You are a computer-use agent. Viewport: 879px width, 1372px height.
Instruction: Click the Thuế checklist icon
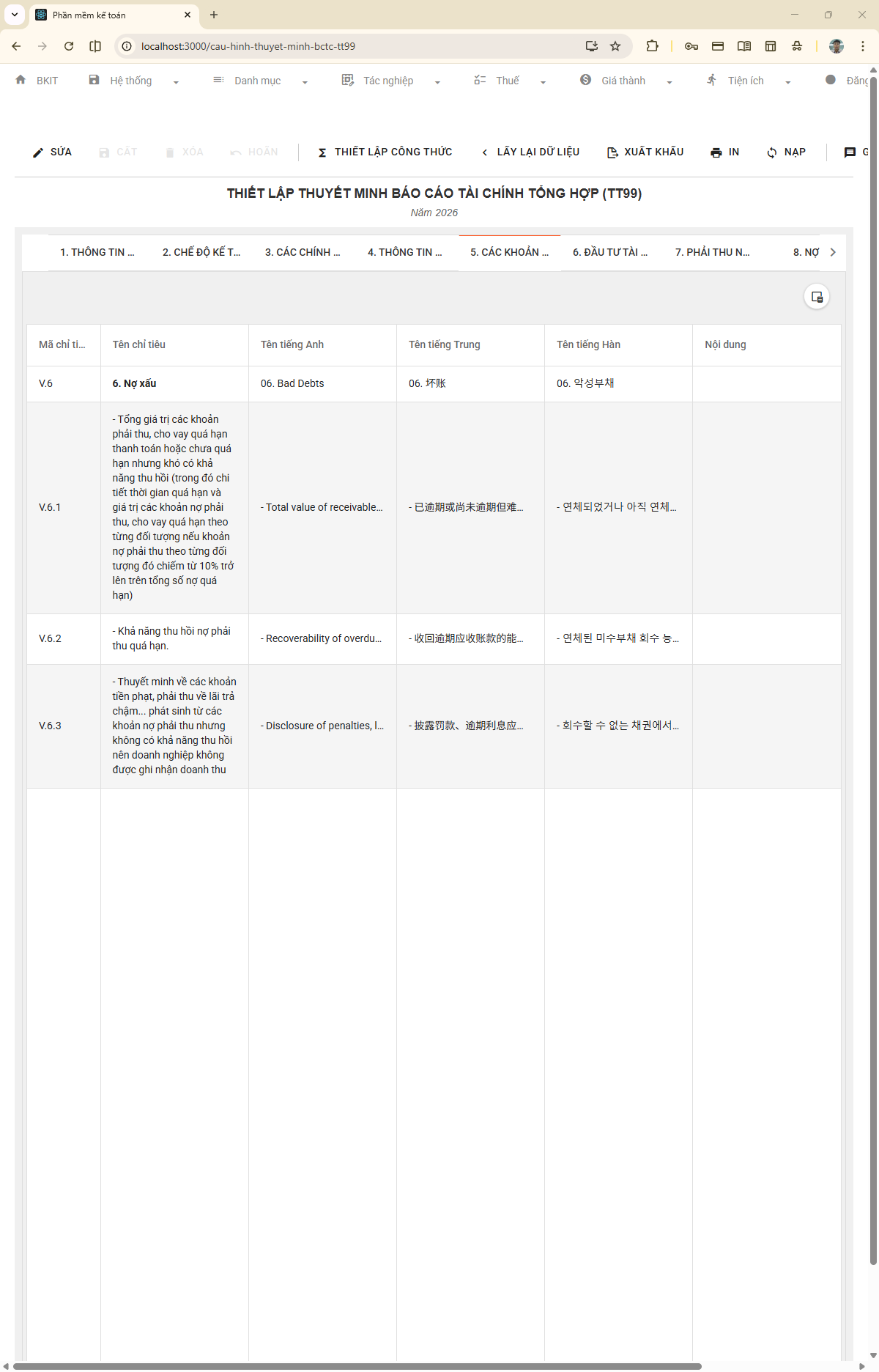click(x=480, y=80)
